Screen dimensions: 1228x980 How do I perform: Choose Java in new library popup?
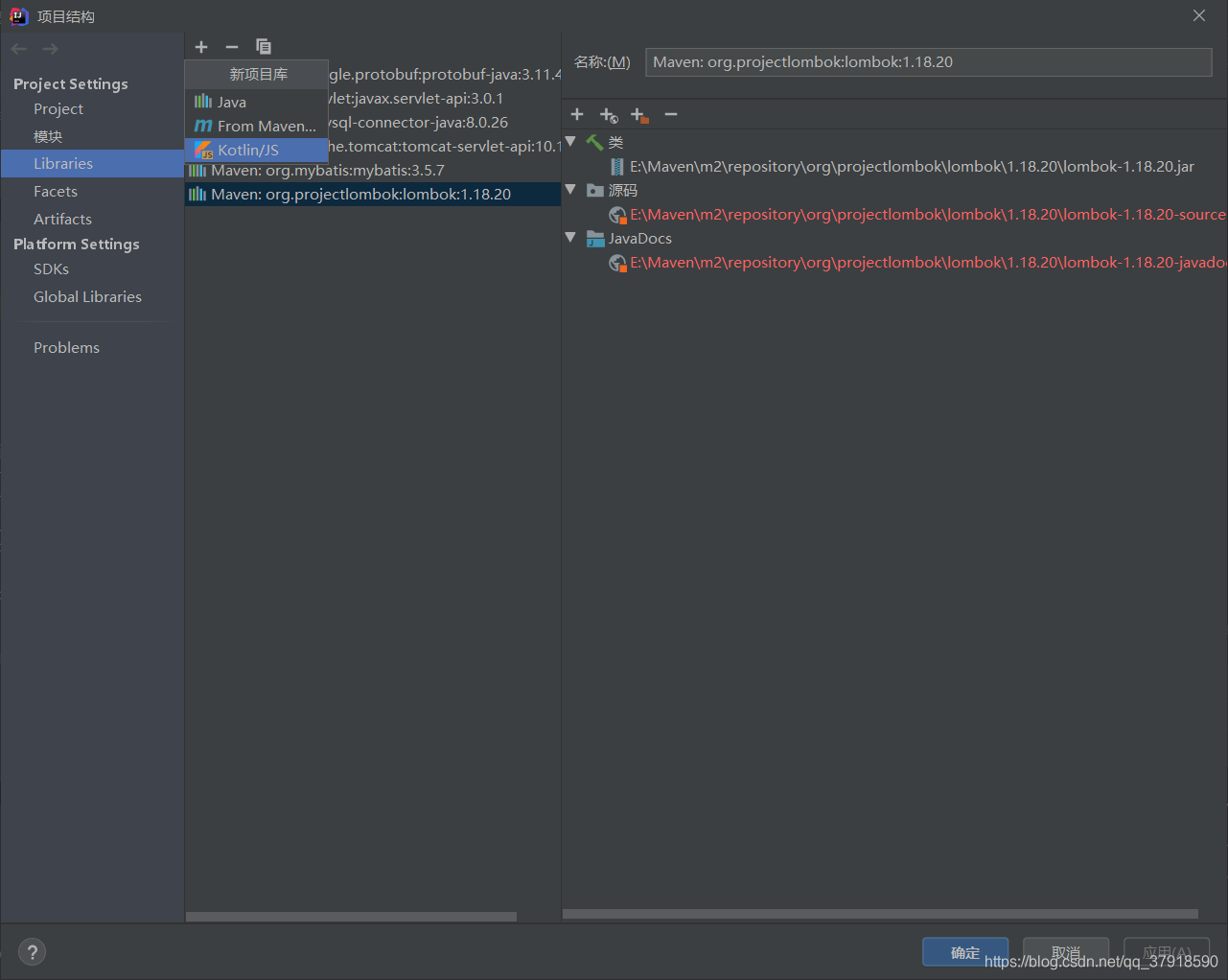click(257, 102)
